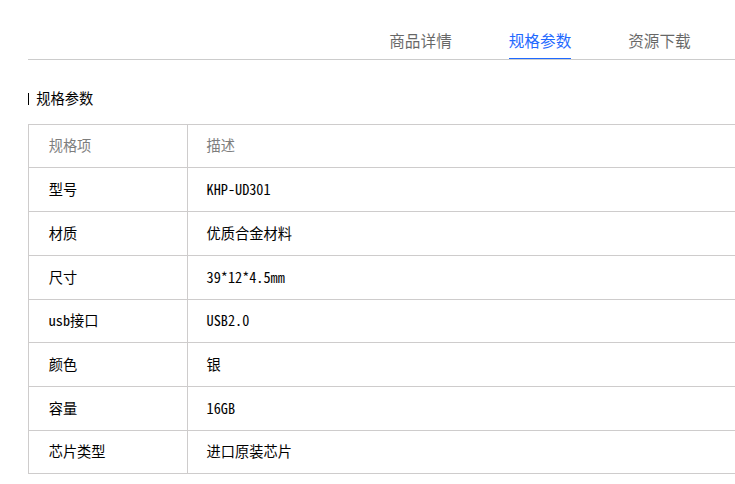Click the 规格参数 section heading

(65, 99)
